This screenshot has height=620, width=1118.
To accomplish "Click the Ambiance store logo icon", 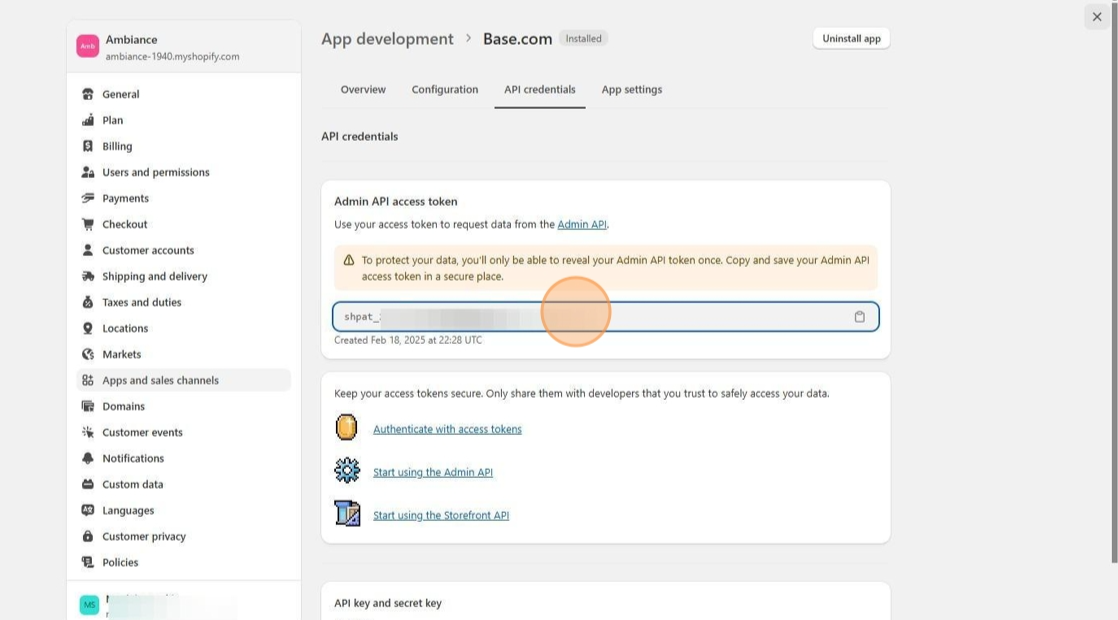I will [88, 47].
